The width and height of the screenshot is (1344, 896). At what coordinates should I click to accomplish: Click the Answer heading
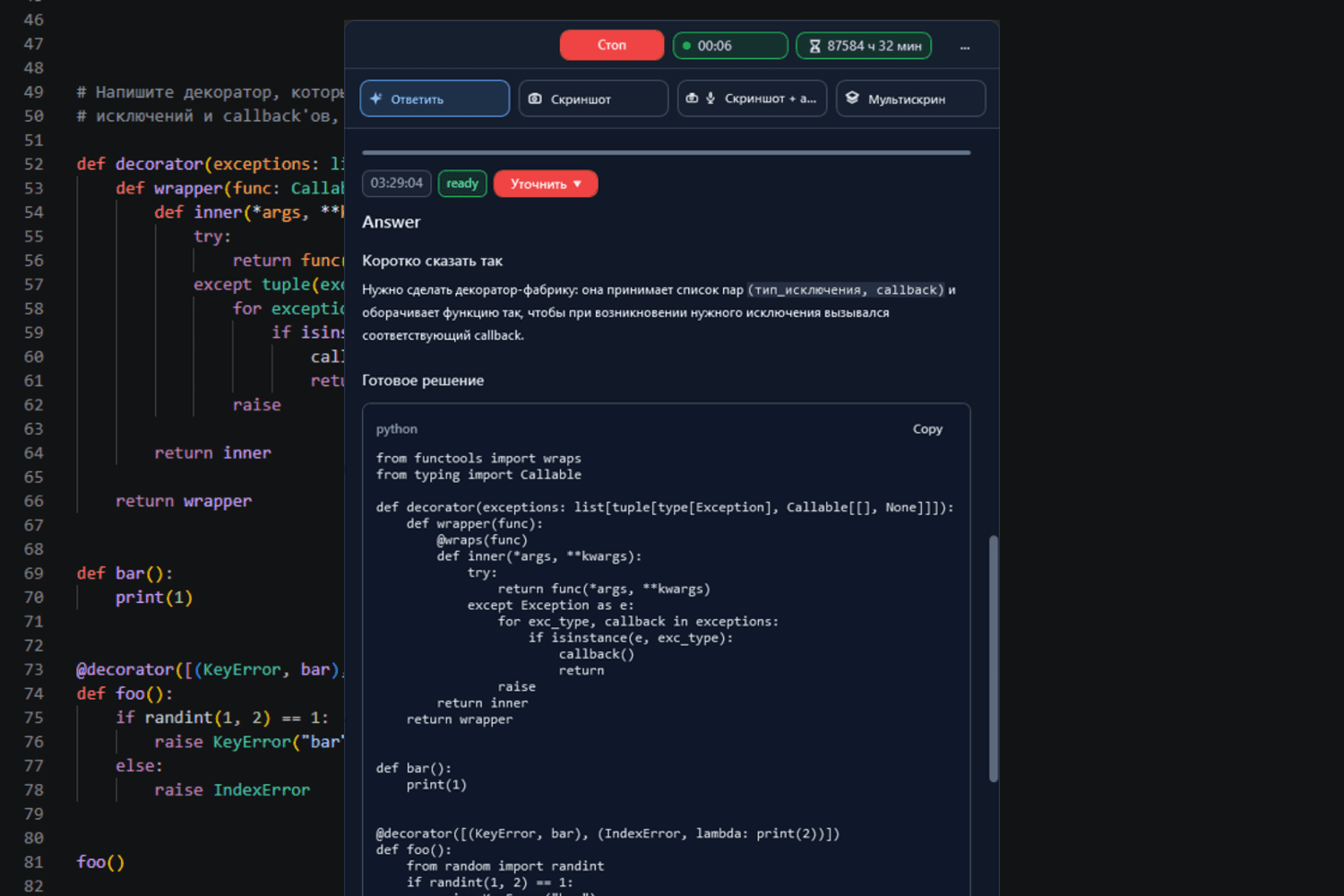point(391,222)
